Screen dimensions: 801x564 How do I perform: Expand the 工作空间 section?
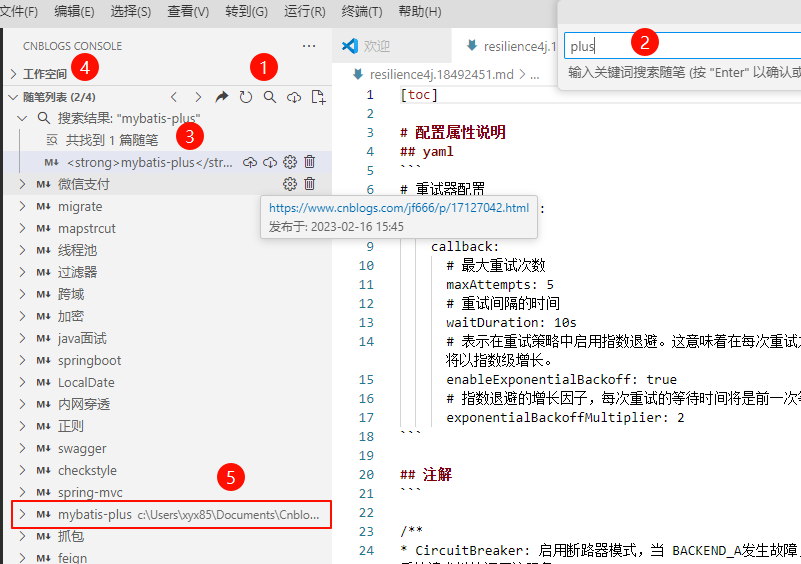(x=14, y=74)
